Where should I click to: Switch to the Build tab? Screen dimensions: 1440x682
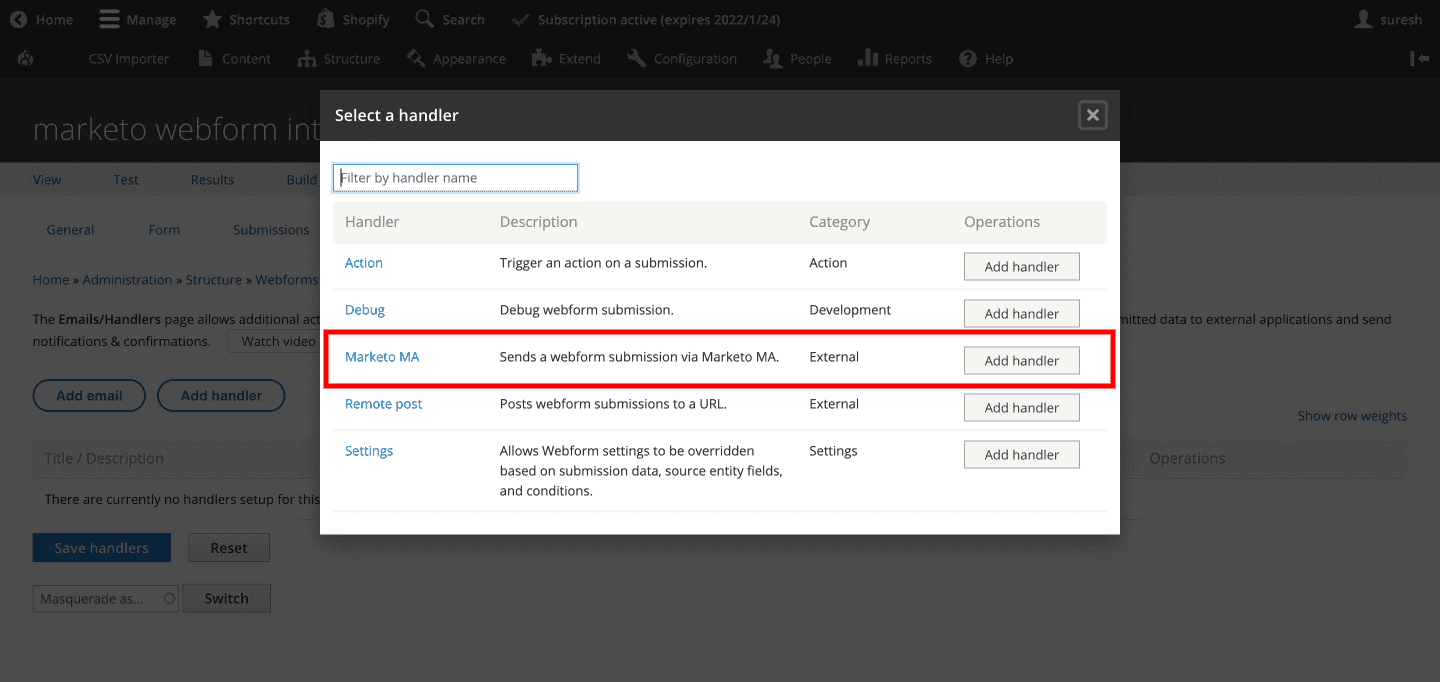(x=301, y=180)
